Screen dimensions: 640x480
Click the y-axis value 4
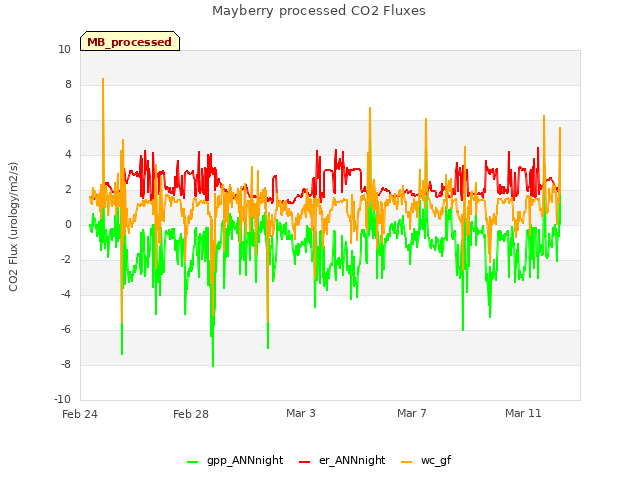tap(68, 154)
